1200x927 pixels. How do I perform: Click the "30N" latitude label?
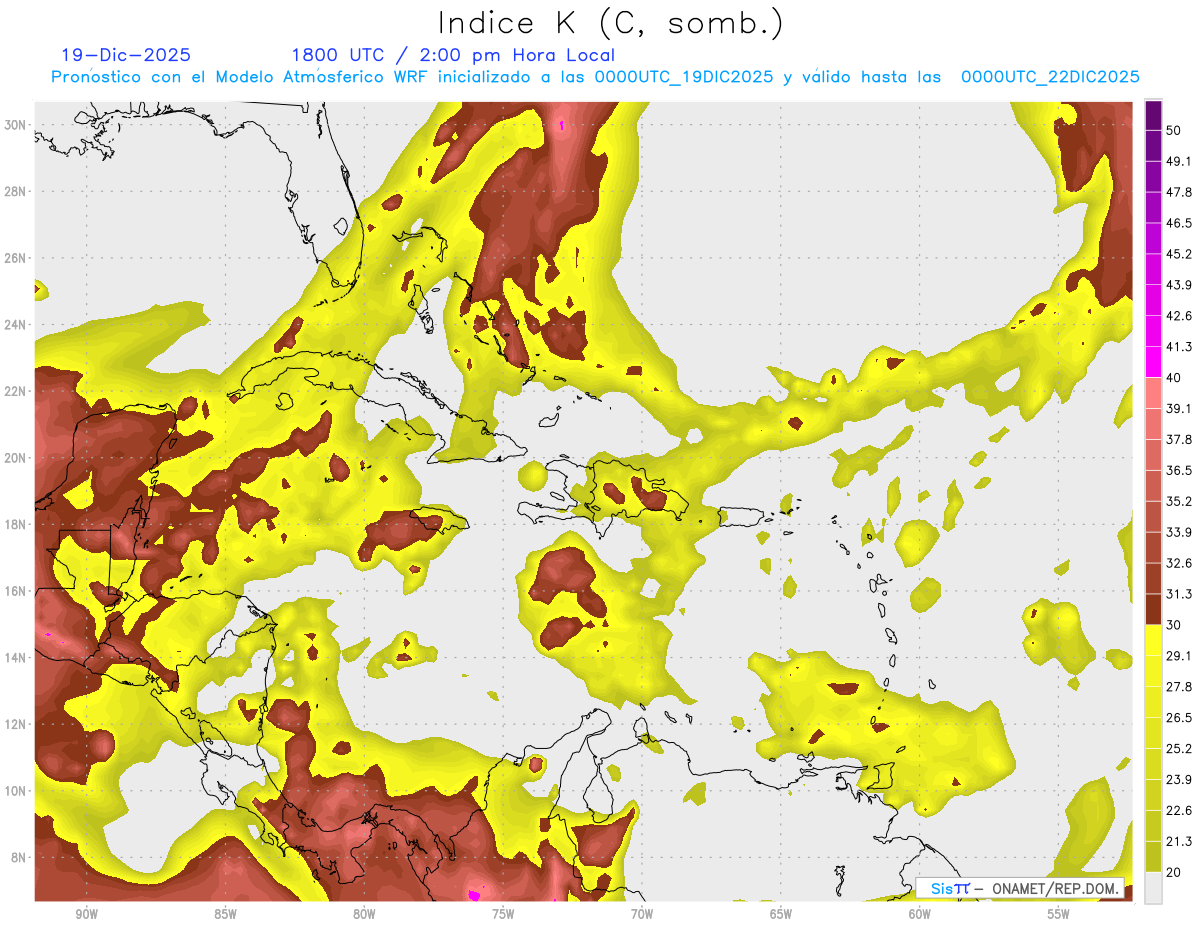coord(15,125)
